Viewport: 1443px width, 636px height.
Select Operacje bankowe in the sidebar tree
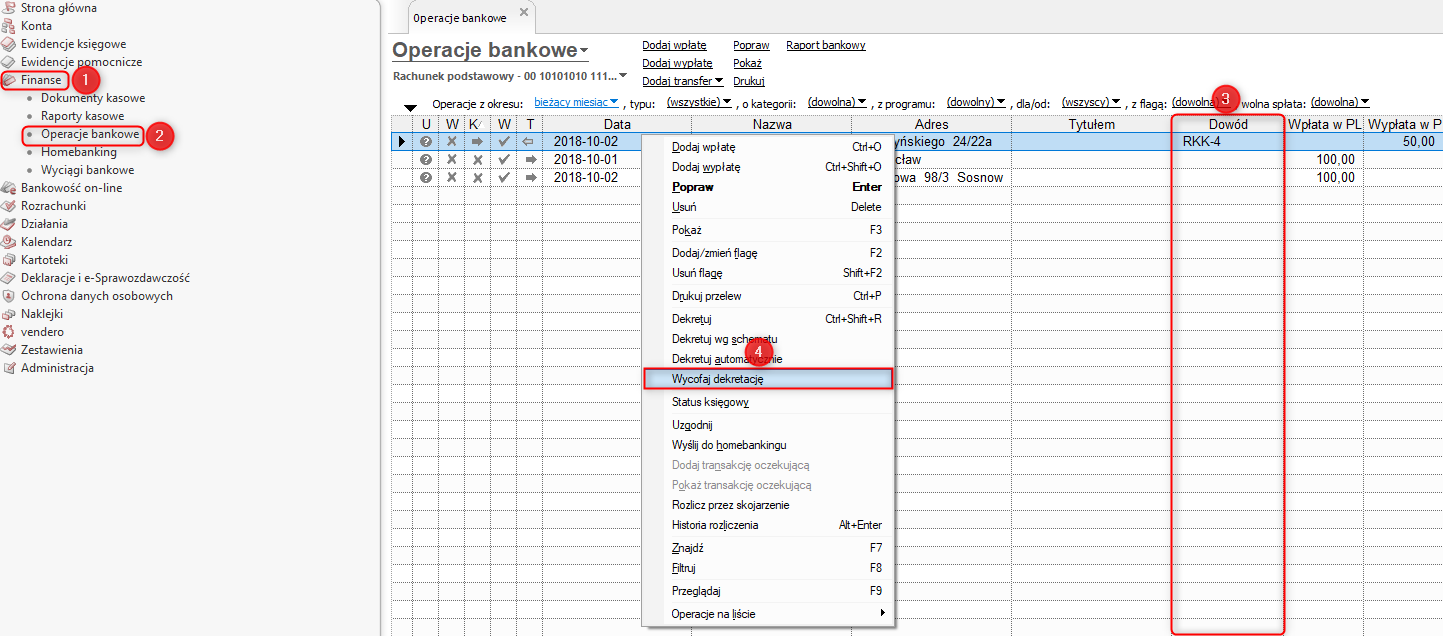[90, 134]
